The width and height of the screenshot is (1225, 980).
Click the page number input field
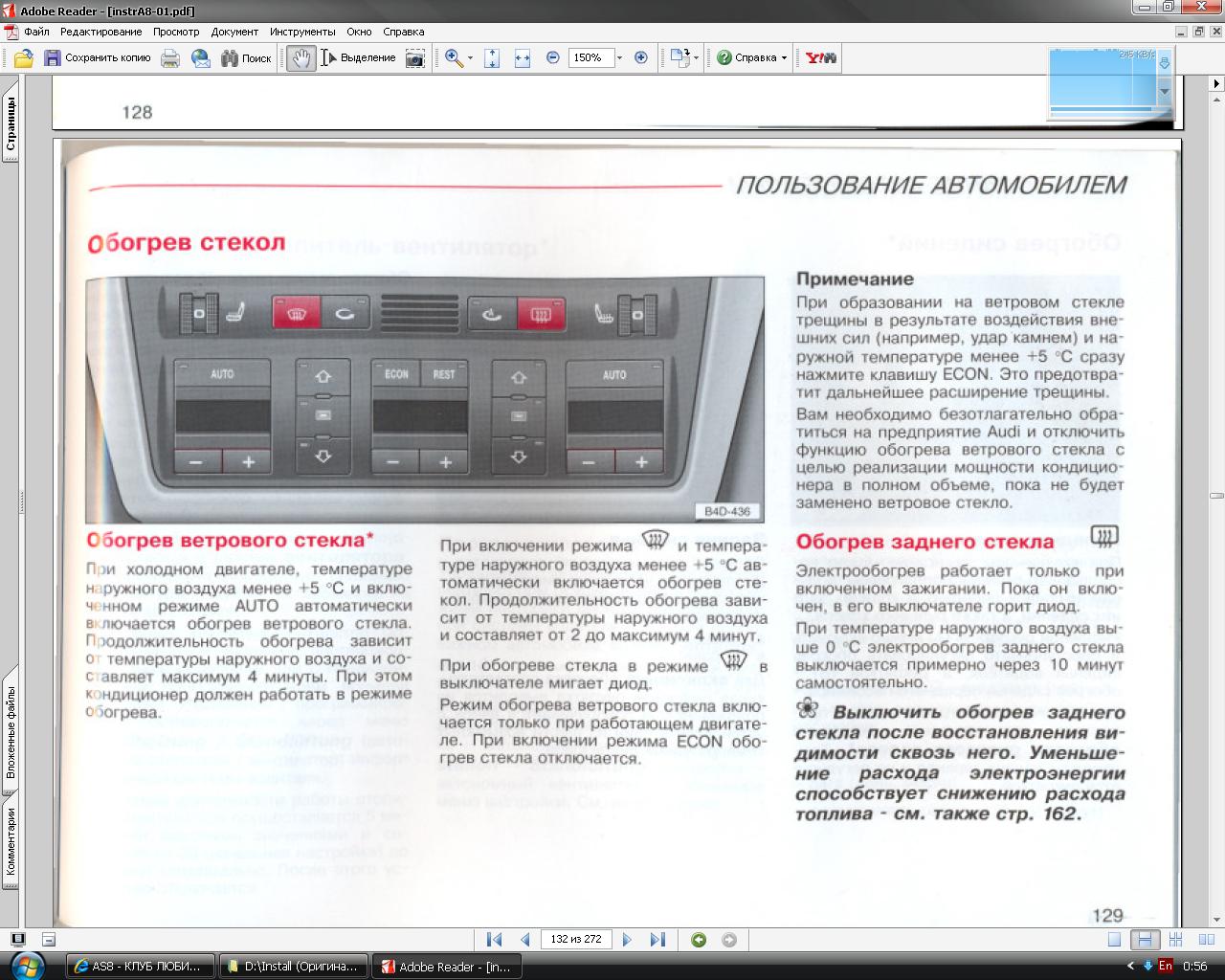[576, 940]
